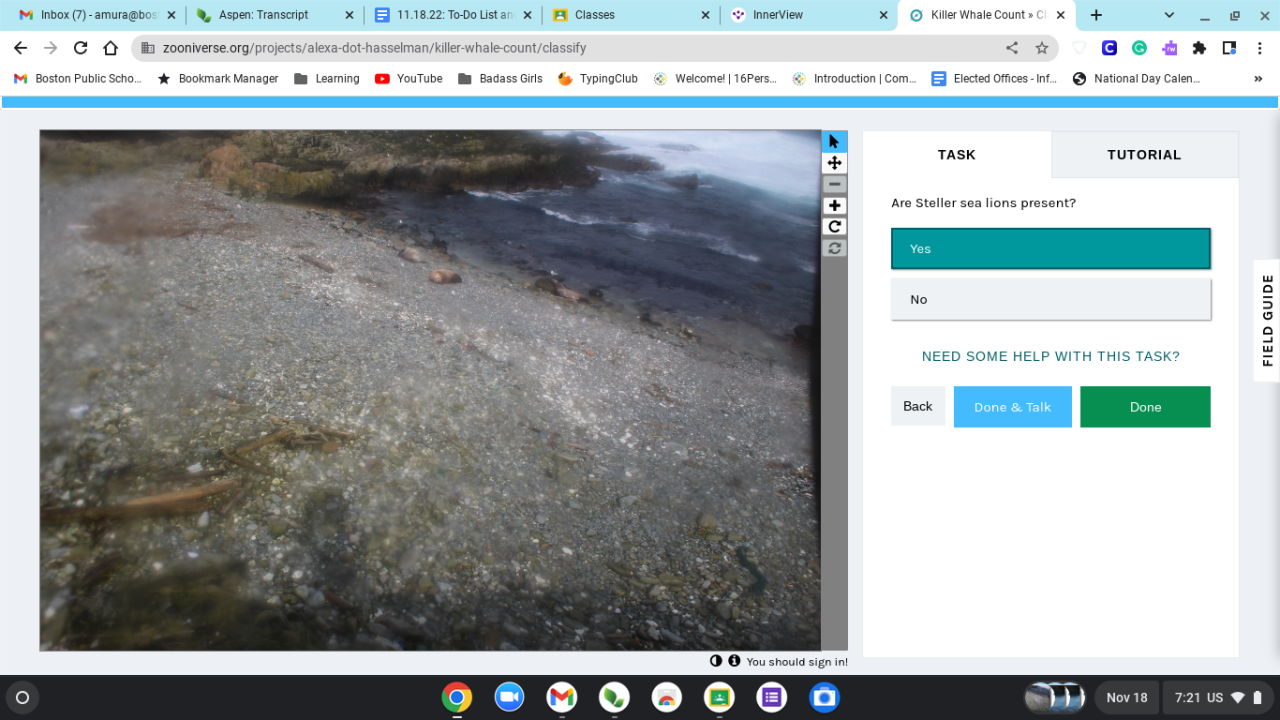Image resolution: width=1280 pixels, height=720 pixels.
Task: Click the You should sign in link
Action: (x=797, y=662)
